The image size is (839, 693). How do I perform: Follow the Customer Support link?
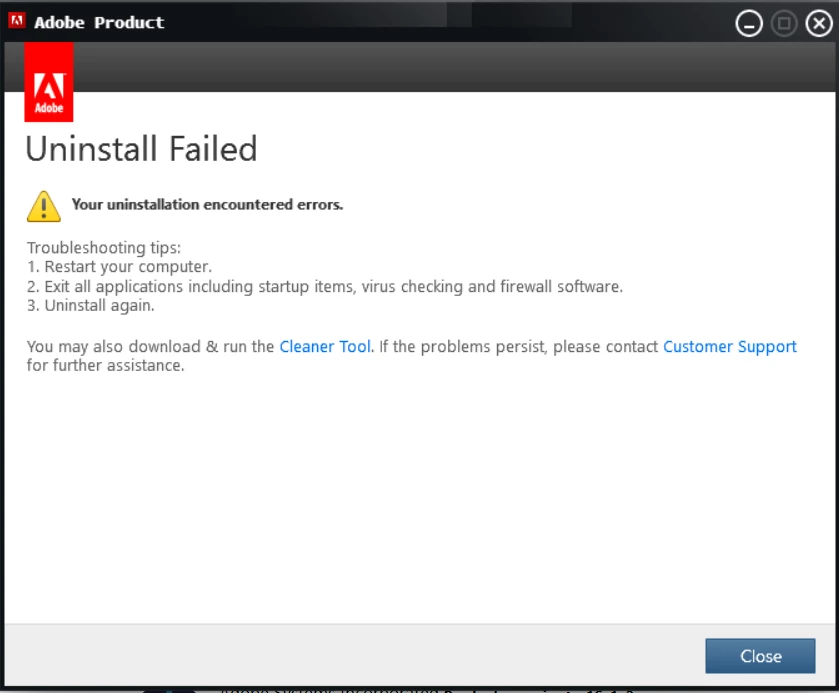(730, 347)
